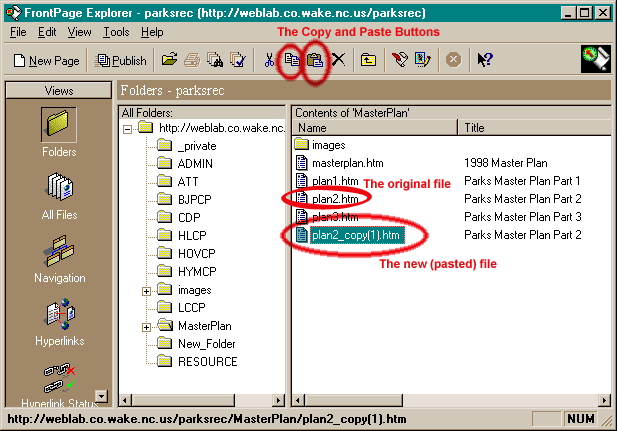
Task: Expand the images folder tree node
Action: [147, 290]
